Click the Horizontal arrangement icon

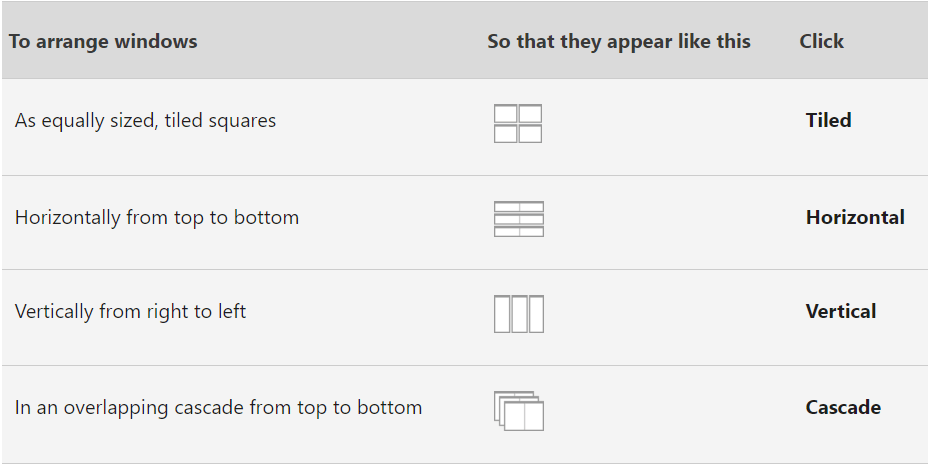tap(518, 219)
